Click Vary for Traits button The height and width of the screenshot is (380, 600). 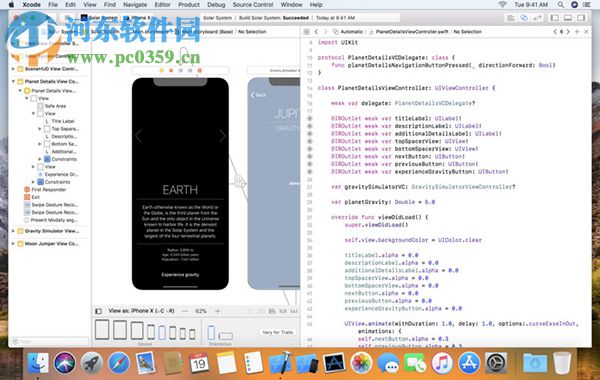coord(277,332)
